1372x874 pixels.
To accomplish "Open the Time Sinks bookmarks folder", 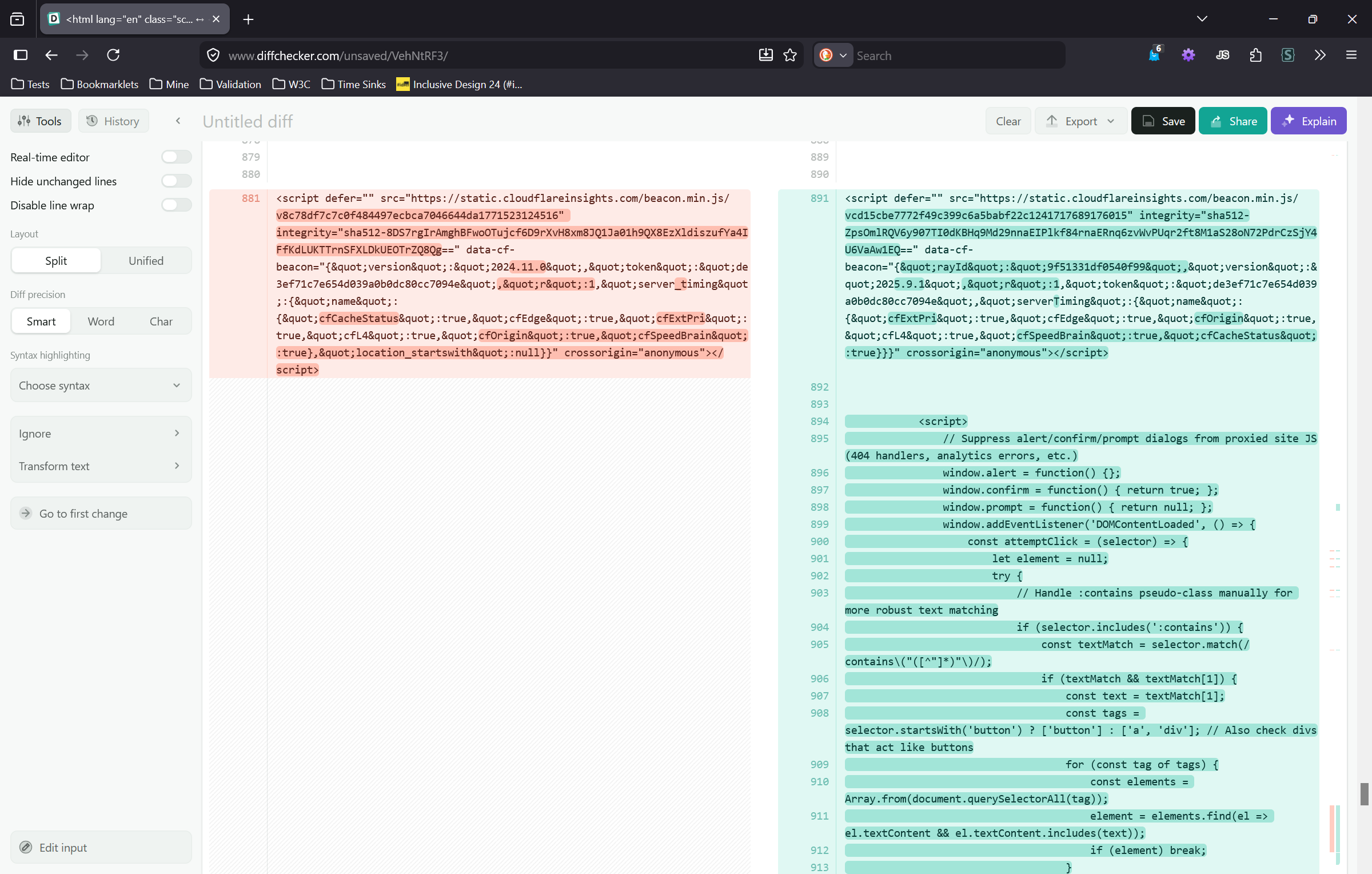I will (354, 84).
